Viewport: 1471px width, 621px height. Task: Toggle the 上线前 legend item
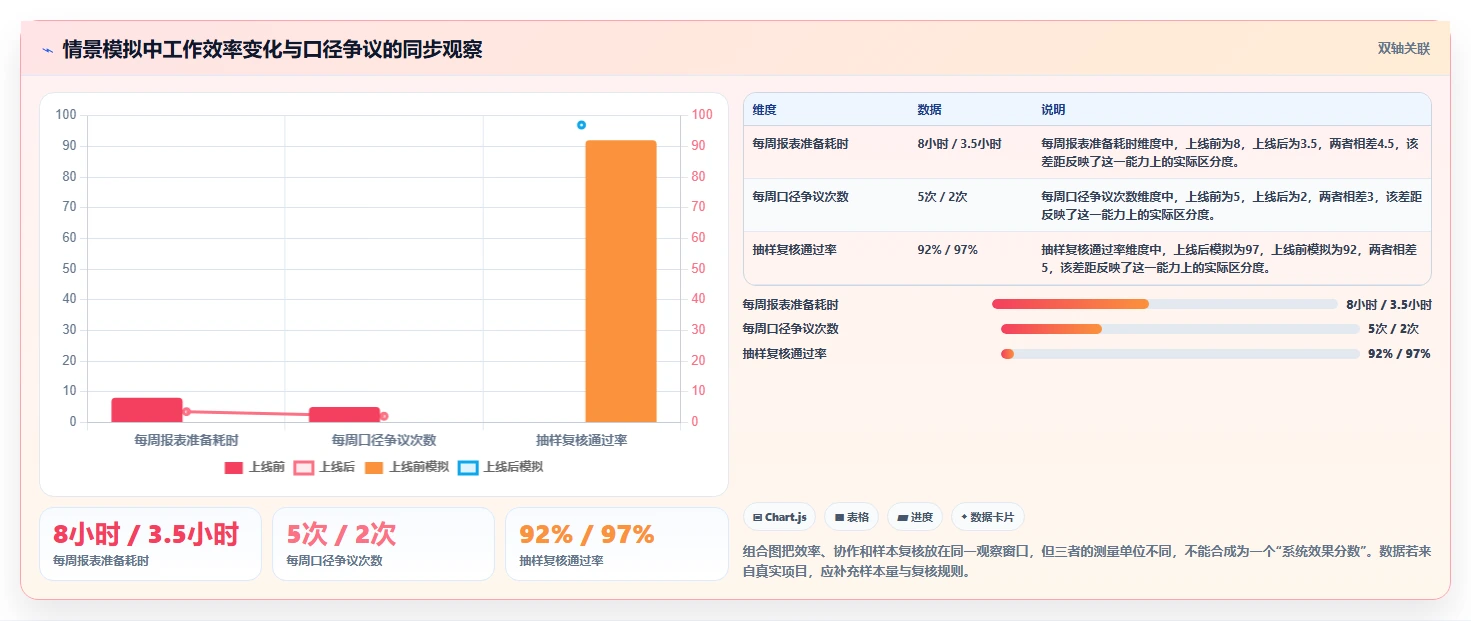(255, 467)
